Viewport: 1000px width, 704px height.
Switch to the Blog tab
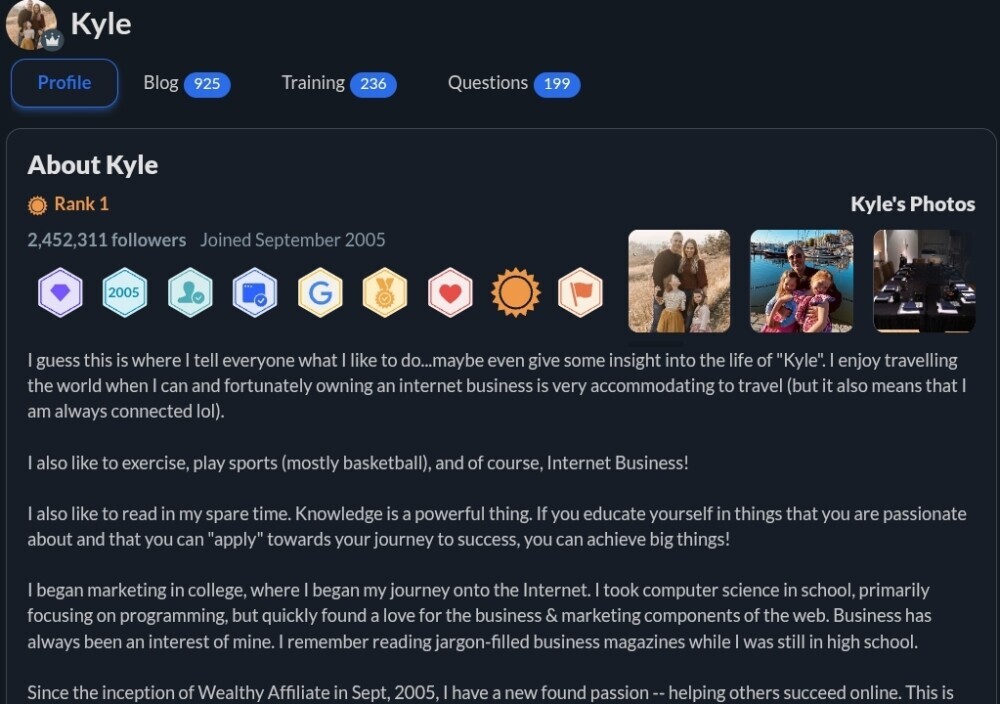(161, 83)
